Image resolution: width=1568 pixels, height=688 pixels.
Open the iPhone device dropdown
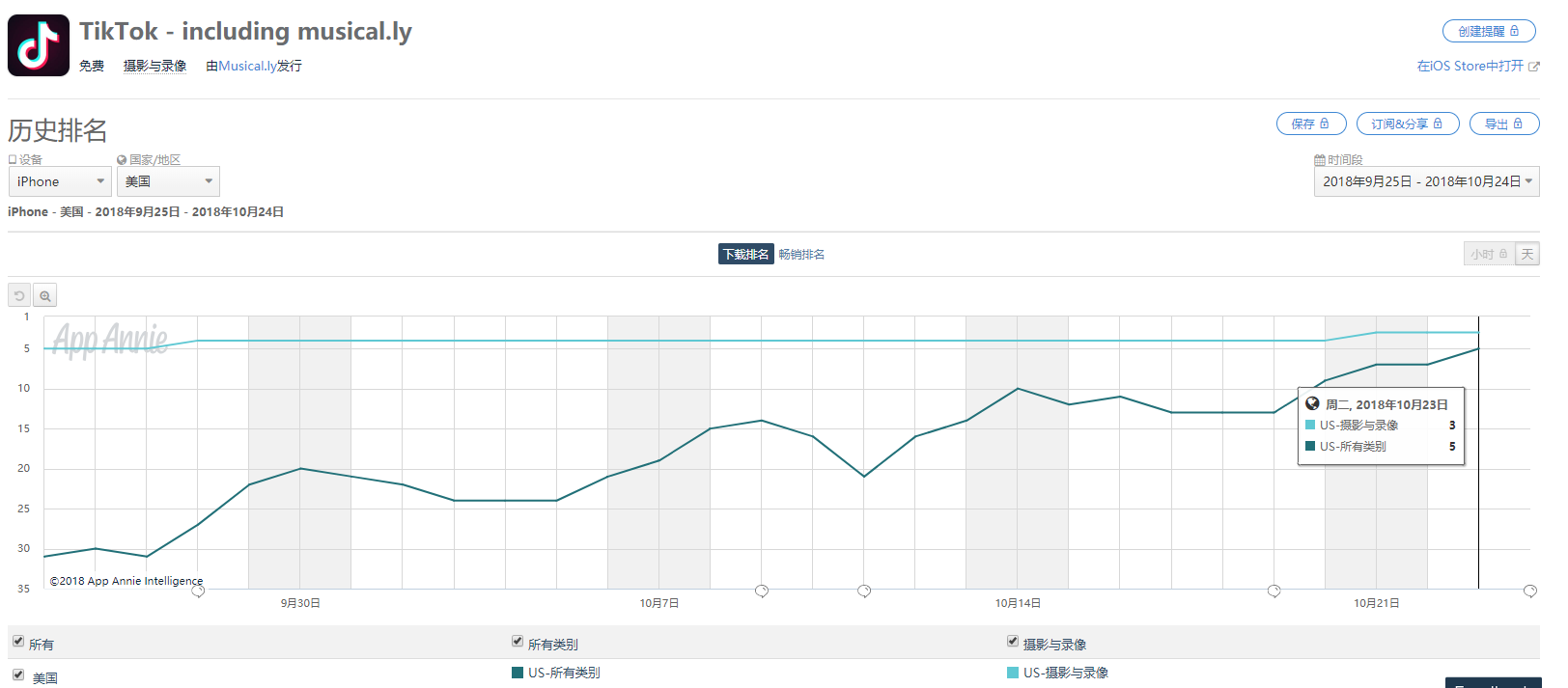(x=60, y=181)
